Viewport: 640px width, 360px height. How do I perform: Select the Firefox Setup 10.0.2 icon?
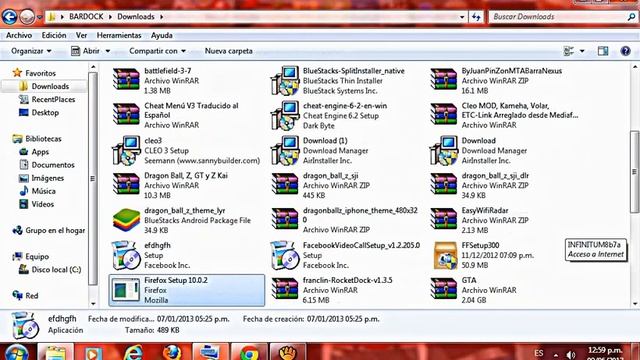pos(126,290)
